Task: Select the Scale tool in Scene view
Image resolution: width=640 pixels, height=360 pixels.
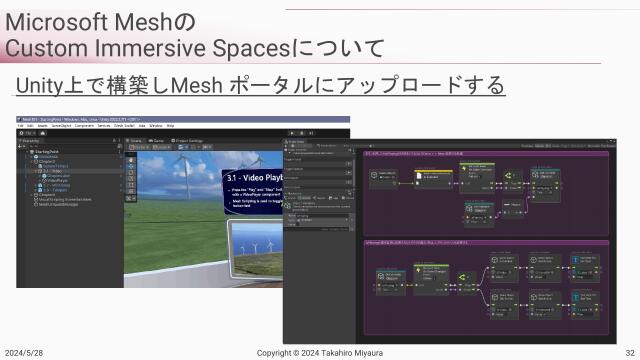Action: (131, 178)
